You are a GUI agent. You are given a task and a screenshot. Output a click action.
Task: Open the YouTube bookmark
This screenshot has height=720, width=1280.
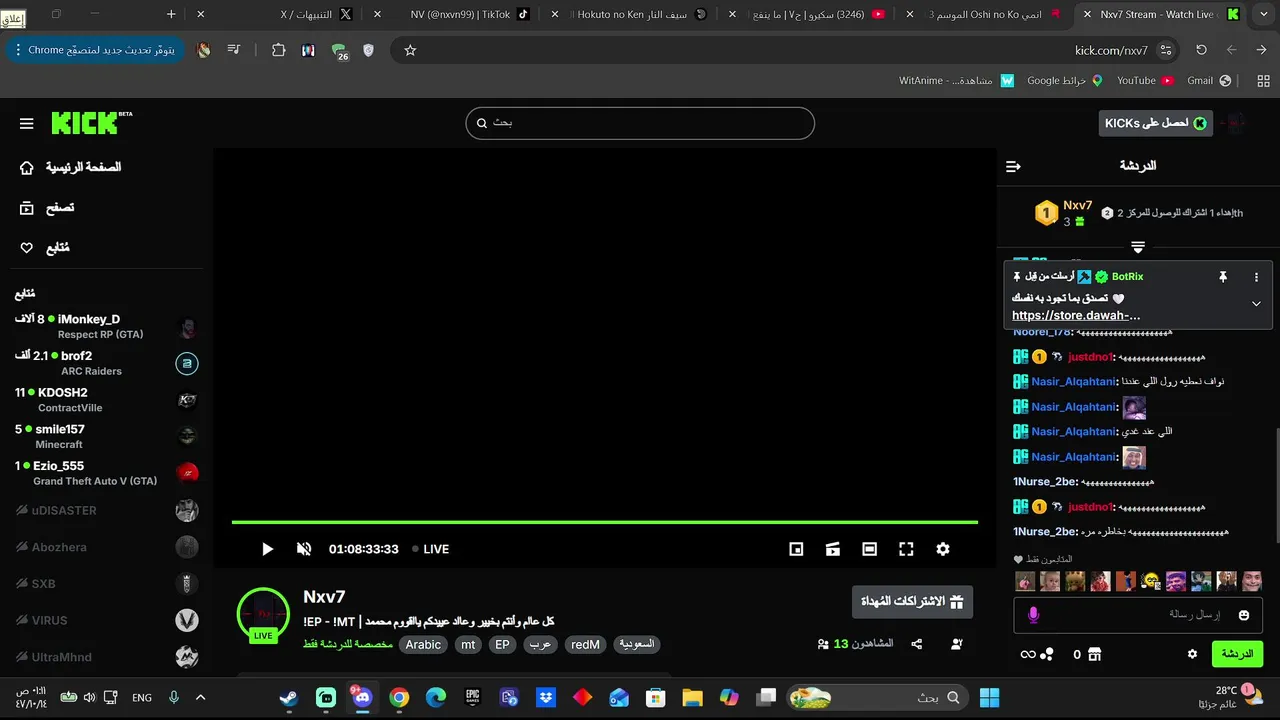click(1144, 80)
